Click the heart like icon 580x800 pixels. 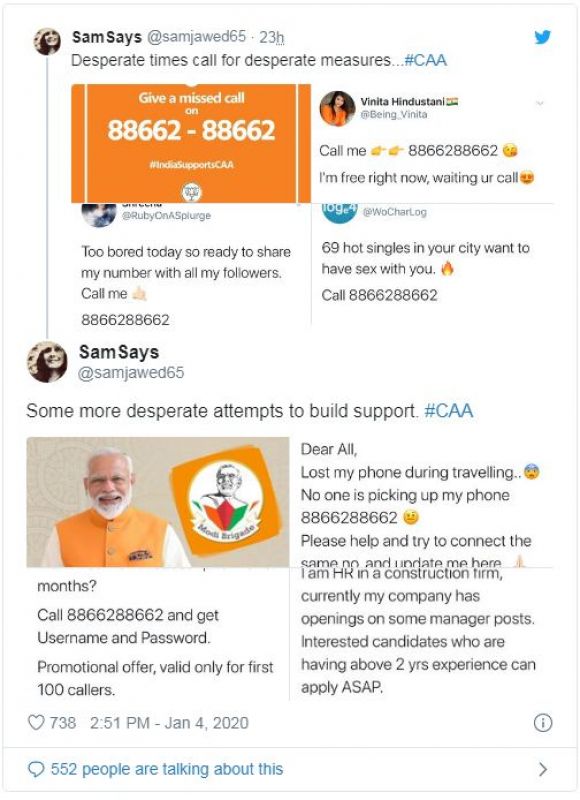[x=36, y=722]
